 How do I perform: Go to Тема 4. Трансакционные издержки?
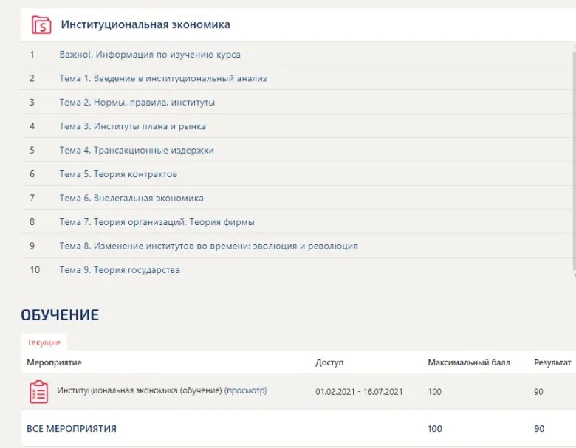136,150
